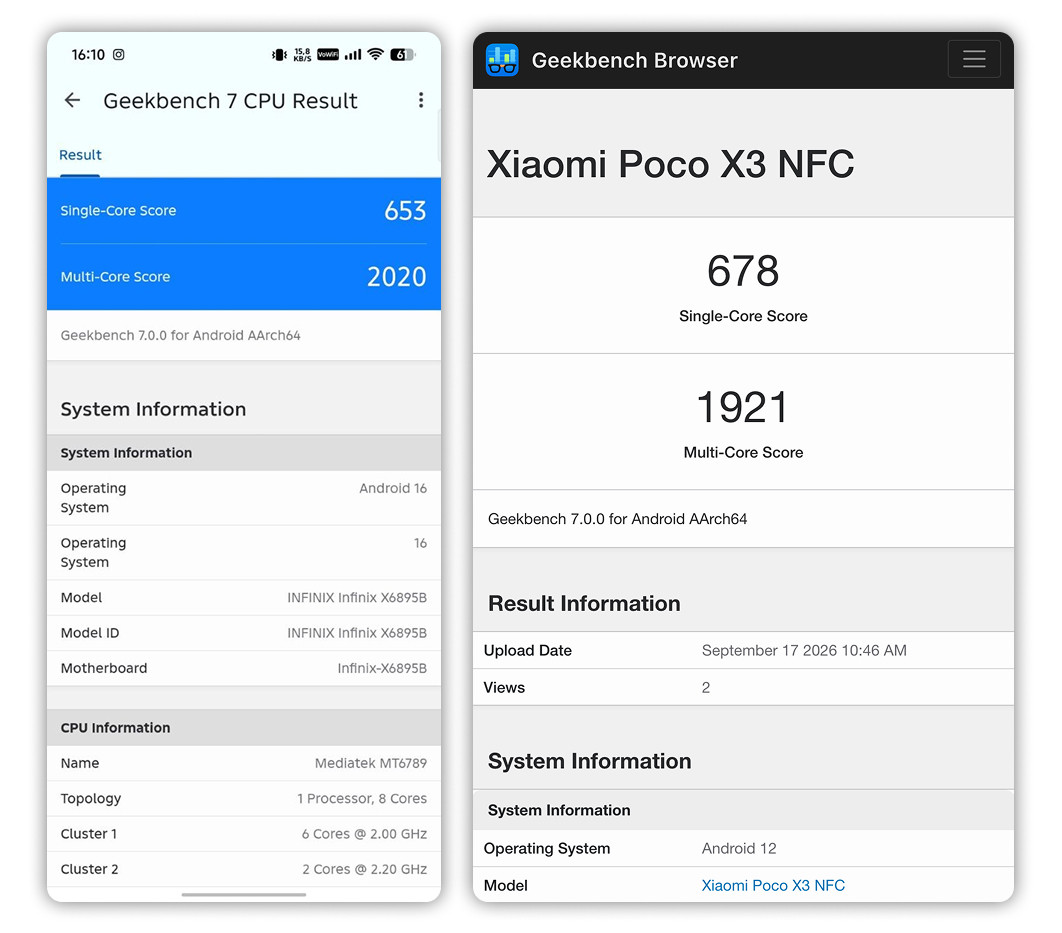1062x933 pixels.
Task: Click the Geekbench Browser title text
Action: (634, 60)
